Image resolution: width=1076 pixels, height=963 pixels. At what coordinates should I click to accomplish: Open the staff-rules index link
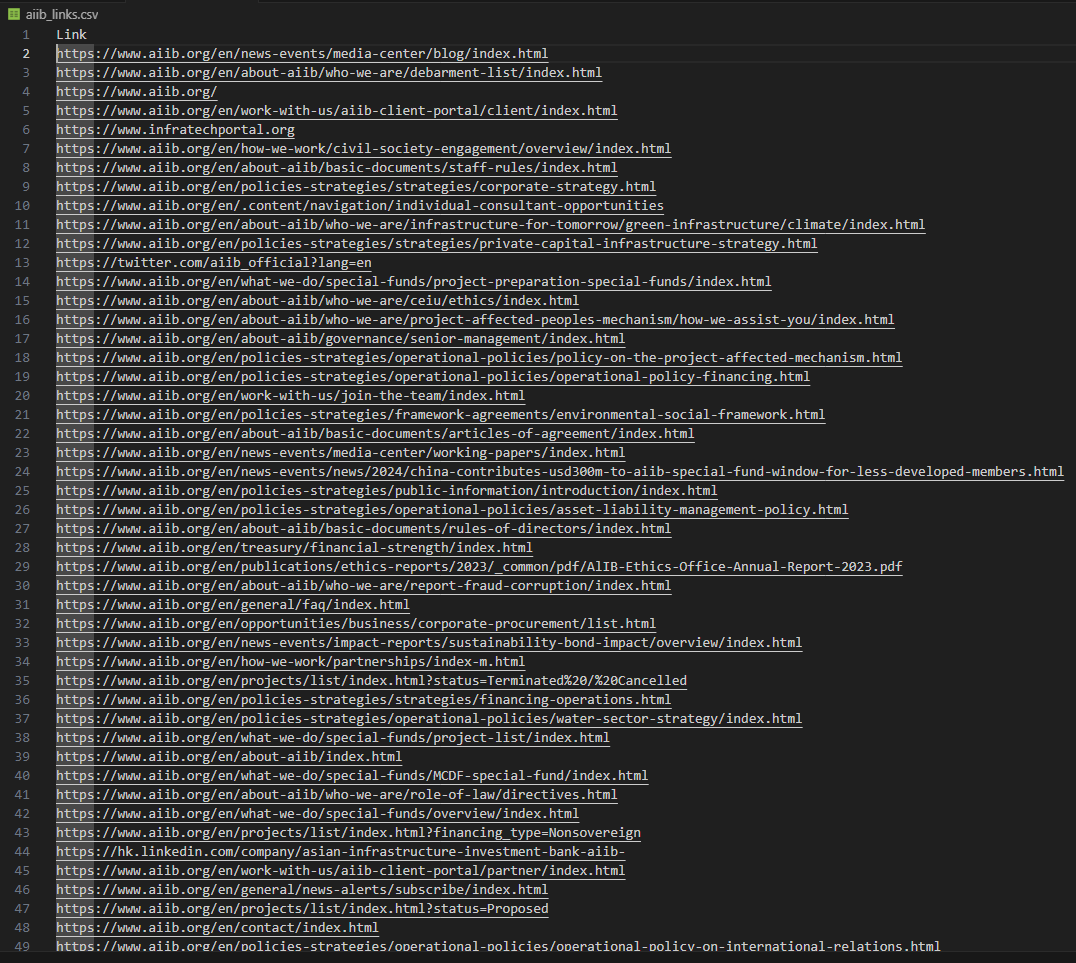(337, 167)
